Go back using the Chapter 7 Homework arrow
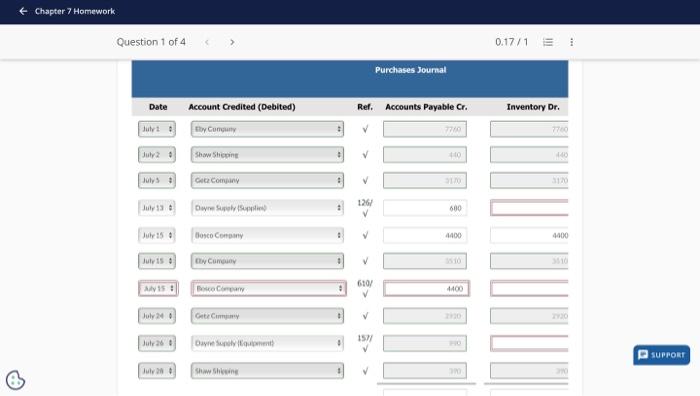Viewport: 700px width, 396px height. click(23, 11)
